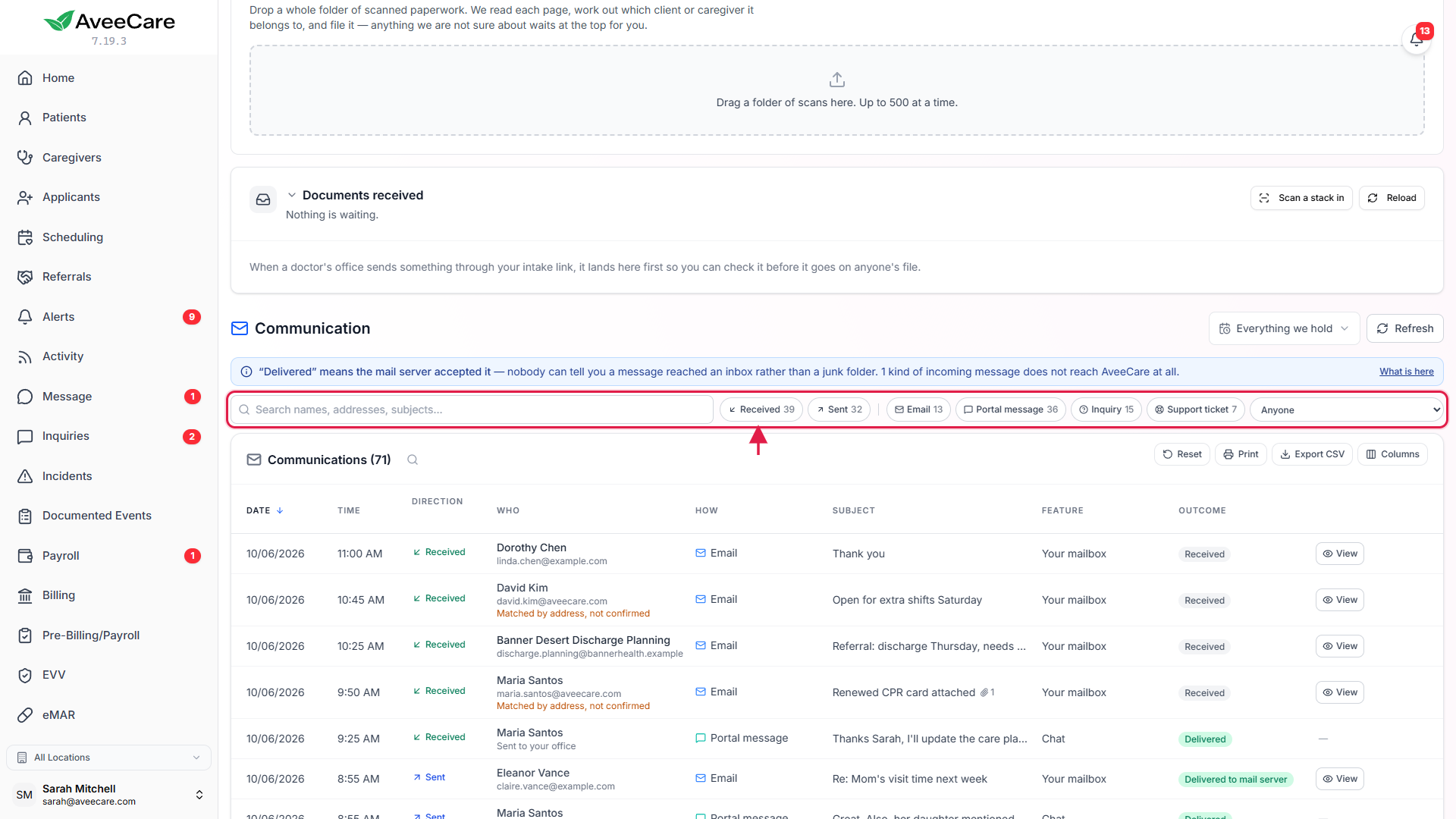Reset the communications table
This screenshot has height=819, width=1456.
tap(1181, 454)
